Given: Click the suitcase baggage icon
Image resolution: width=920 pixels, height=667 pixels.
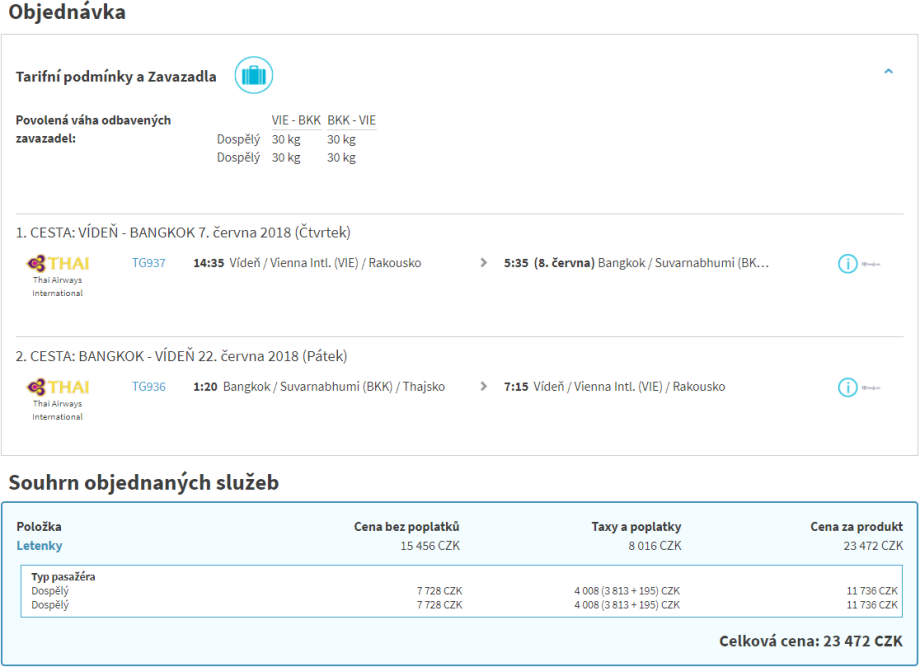Looking at the screenshot, I should (254, 76).
